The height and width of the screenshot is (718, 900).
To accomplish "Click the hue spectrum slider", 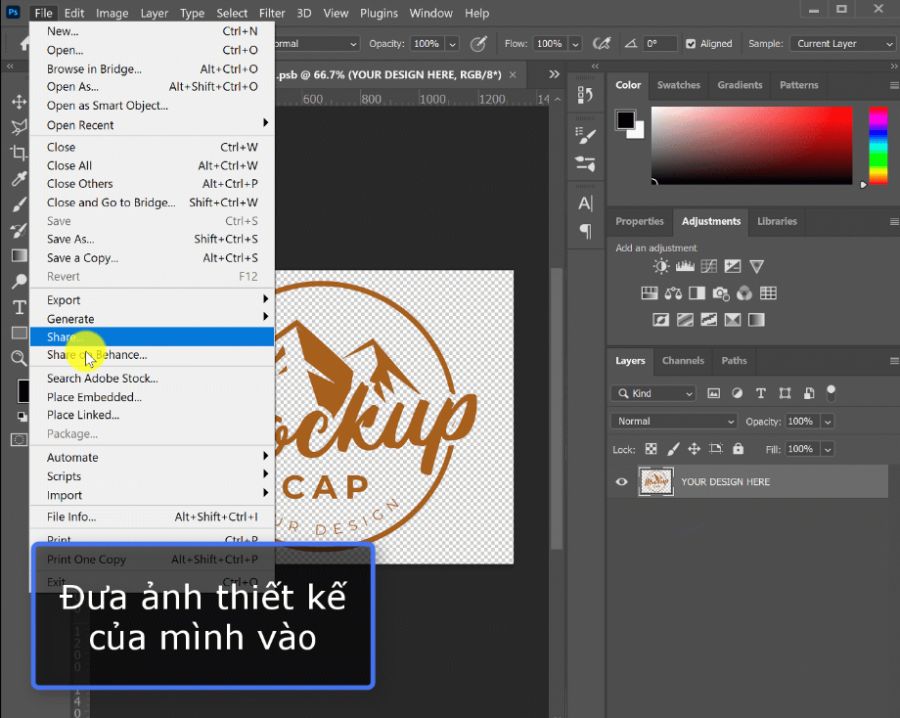I will tap(878, 145).
